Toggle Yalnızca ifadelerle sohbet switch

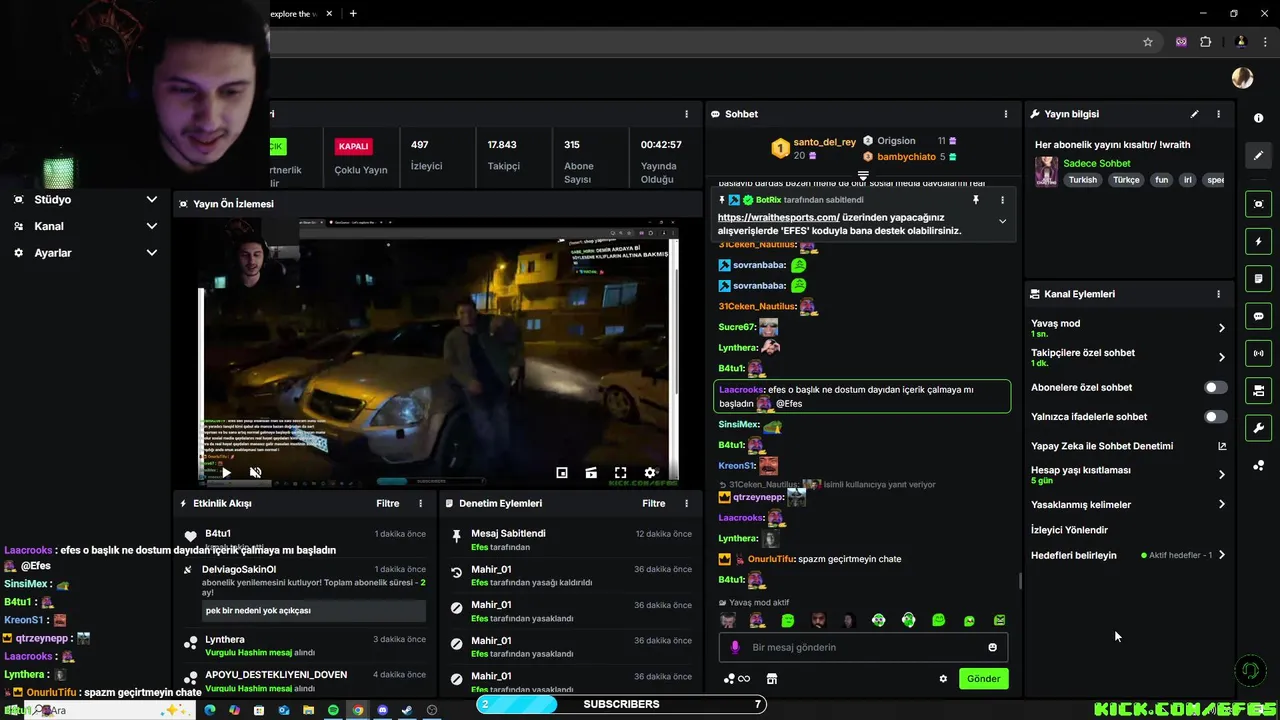coord(1215,416)
